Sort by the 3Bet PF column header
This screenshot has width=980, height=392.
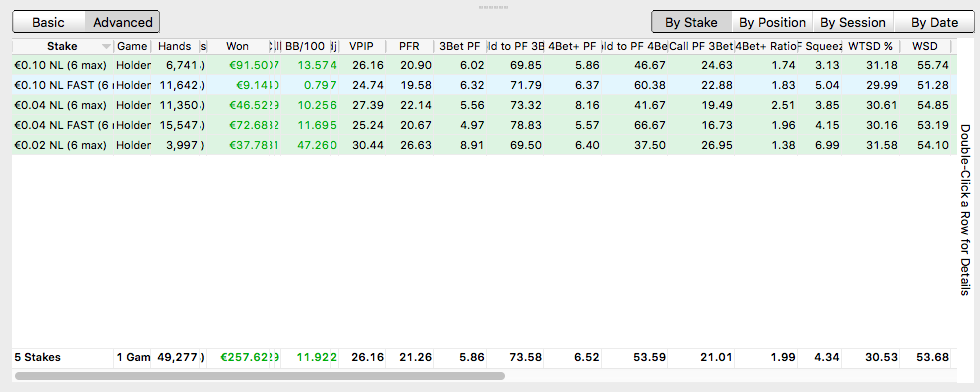(x=459, y=46)
